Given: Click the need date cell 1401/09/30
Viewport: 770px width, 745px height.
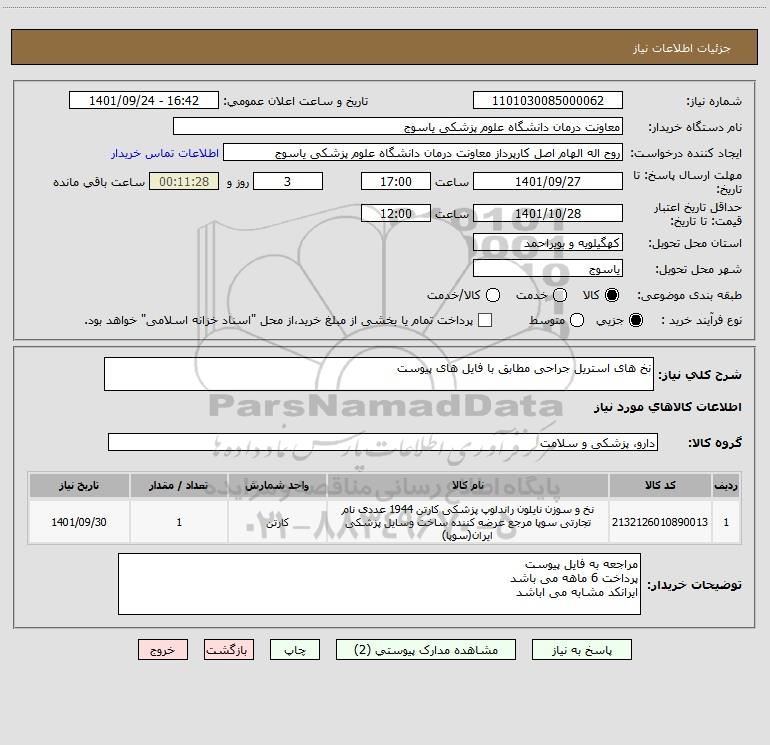Looking at the screenshot, I should 79,522.
